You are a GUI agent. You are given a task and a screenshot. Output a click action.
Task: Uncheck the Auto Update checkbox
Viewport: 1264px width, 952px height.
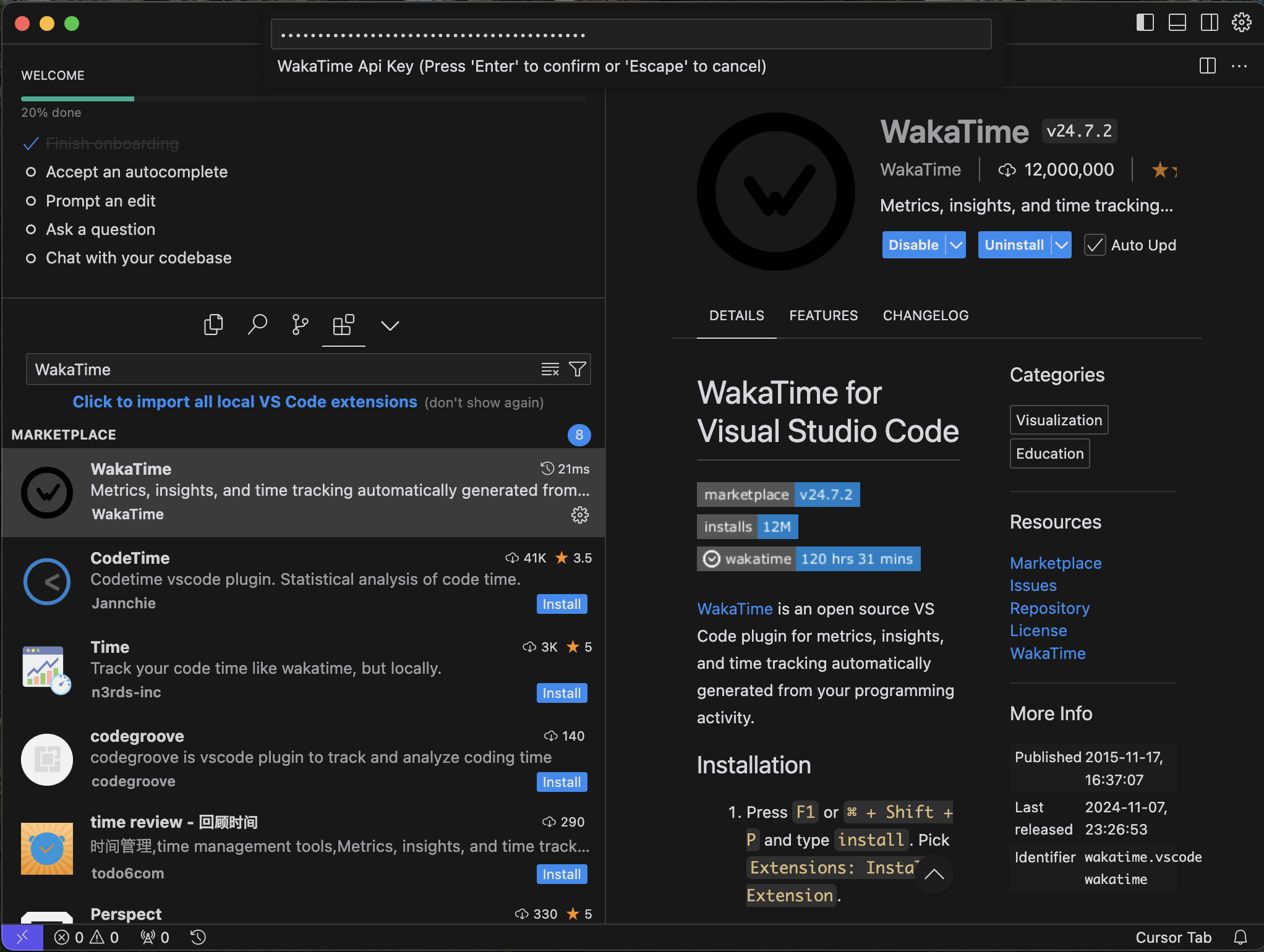[1095, 245]
